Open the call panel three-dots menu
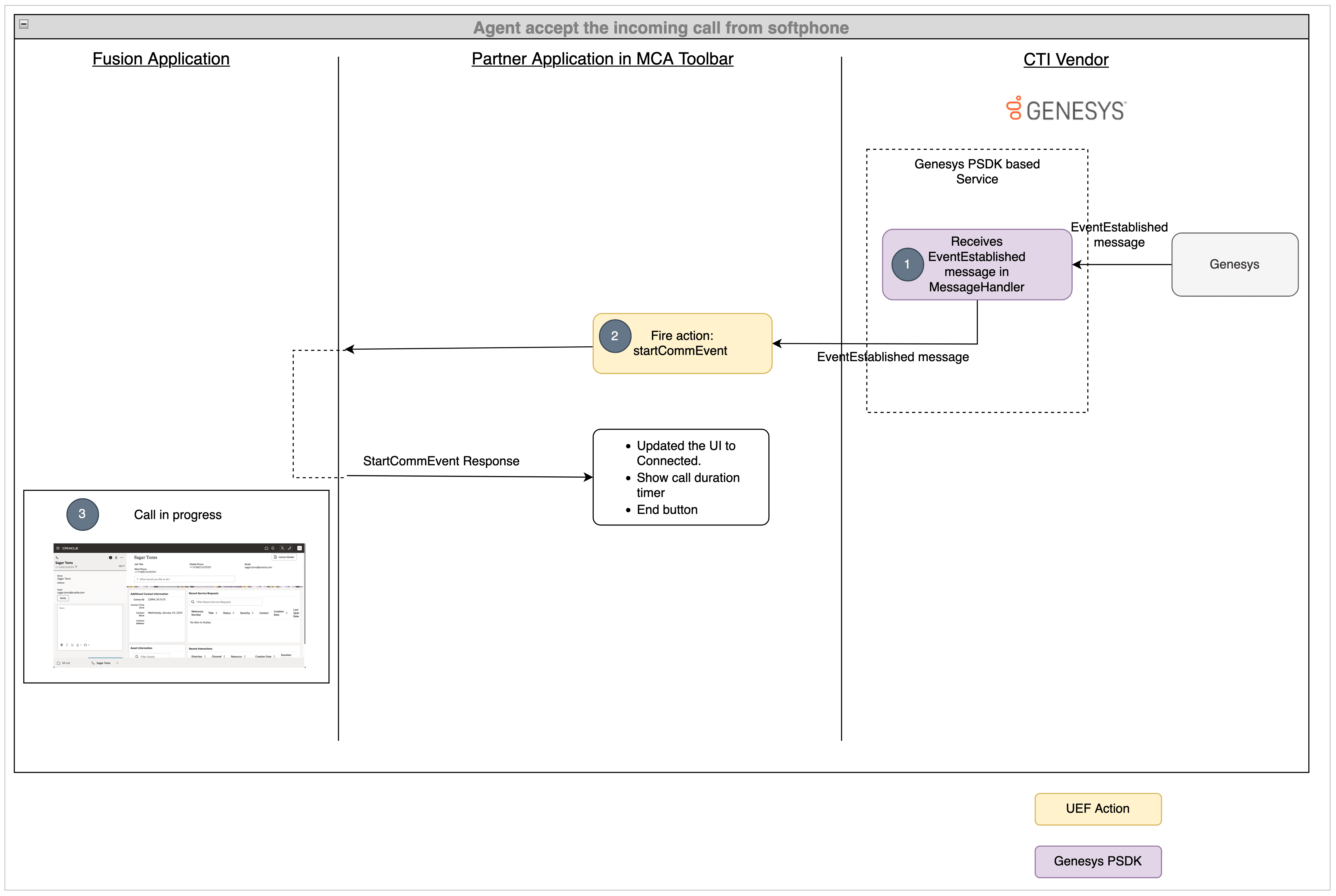The image size is (1336, 896). (122, 558)
